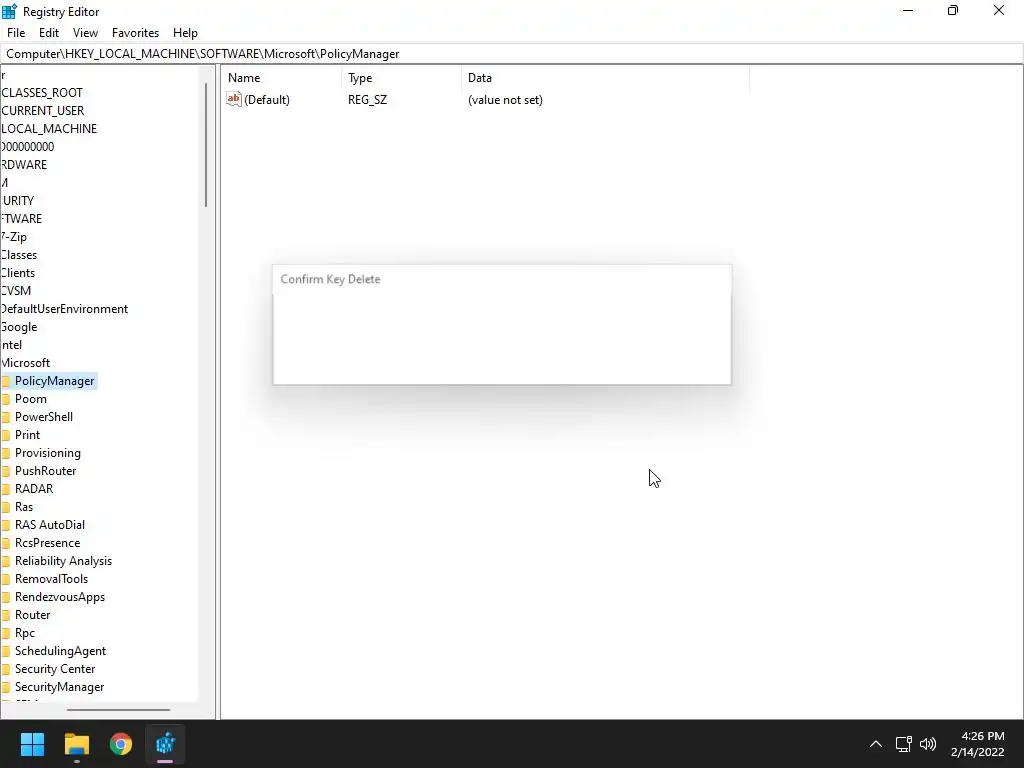This screenshot has width=1024, height=768.
Task: Click the registry path address bar
Action: [x=512, y=54]
